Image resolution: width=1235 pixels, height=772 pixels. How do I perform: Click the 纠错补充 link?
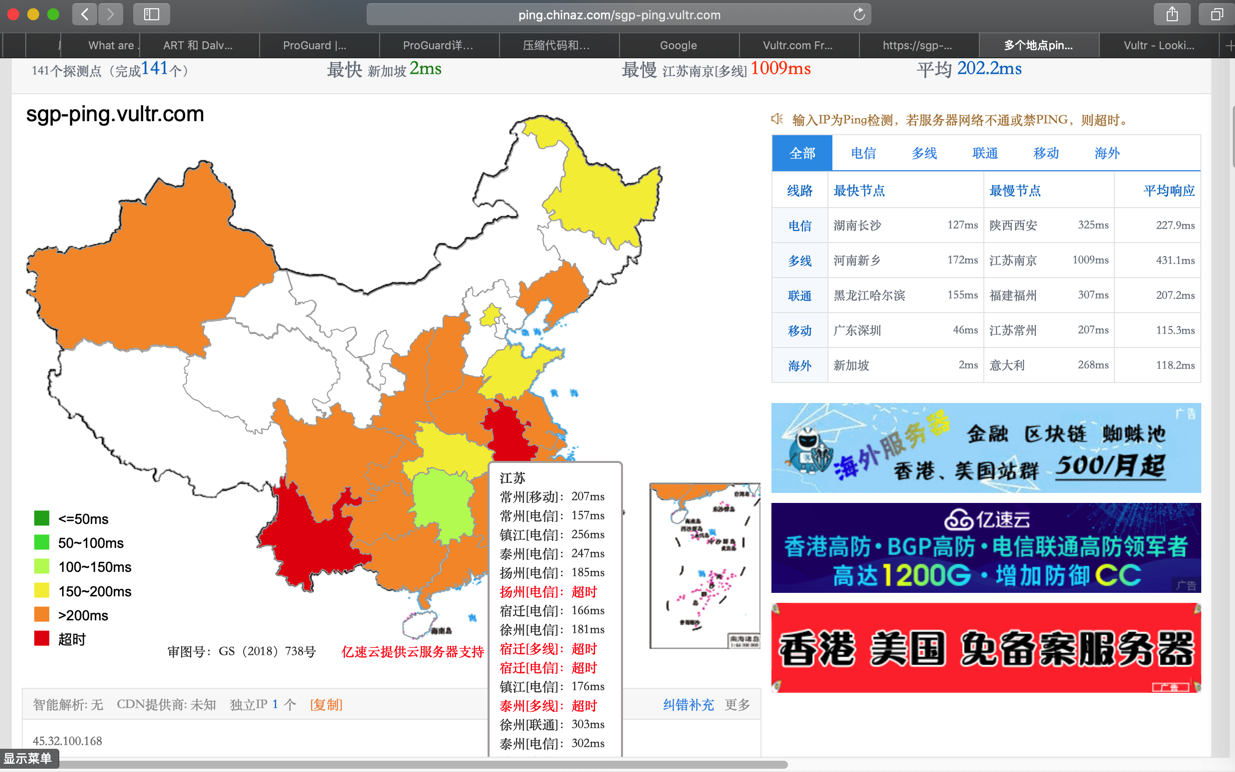tap(688, 705)
